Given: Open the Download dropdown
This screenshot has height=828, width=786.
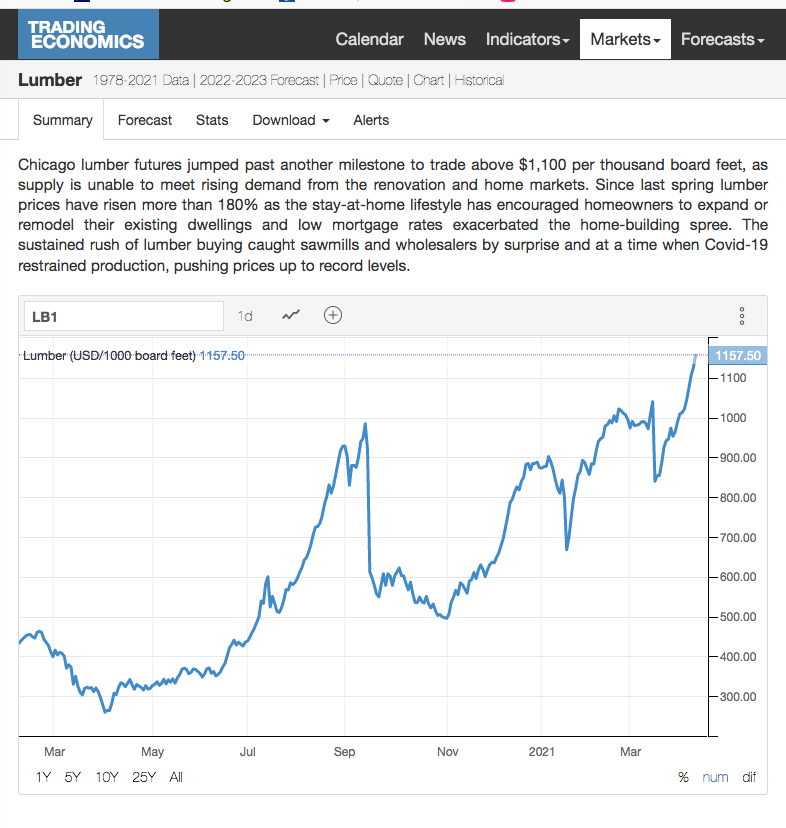Looking at the screenshot, I should 291,120.
